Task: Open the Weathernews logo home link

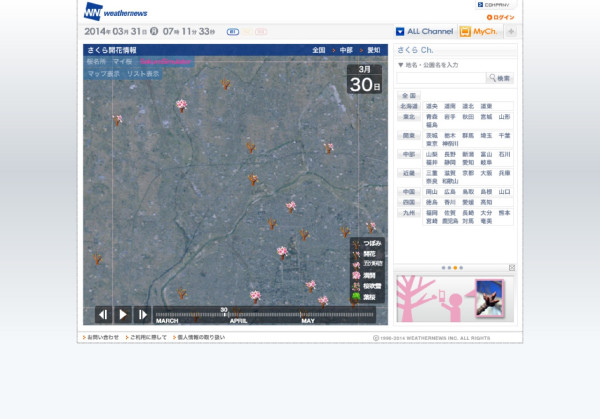Action: coord(115,12)
